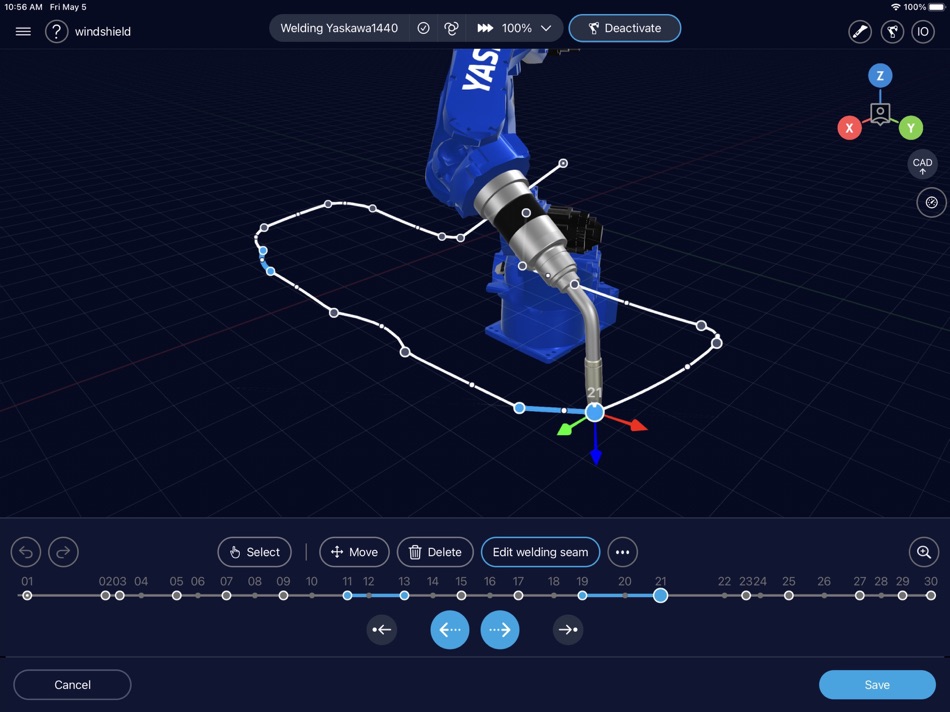Select timeline waypoint 15
Screen dimensions: 950x712
[x=461, y=596]
